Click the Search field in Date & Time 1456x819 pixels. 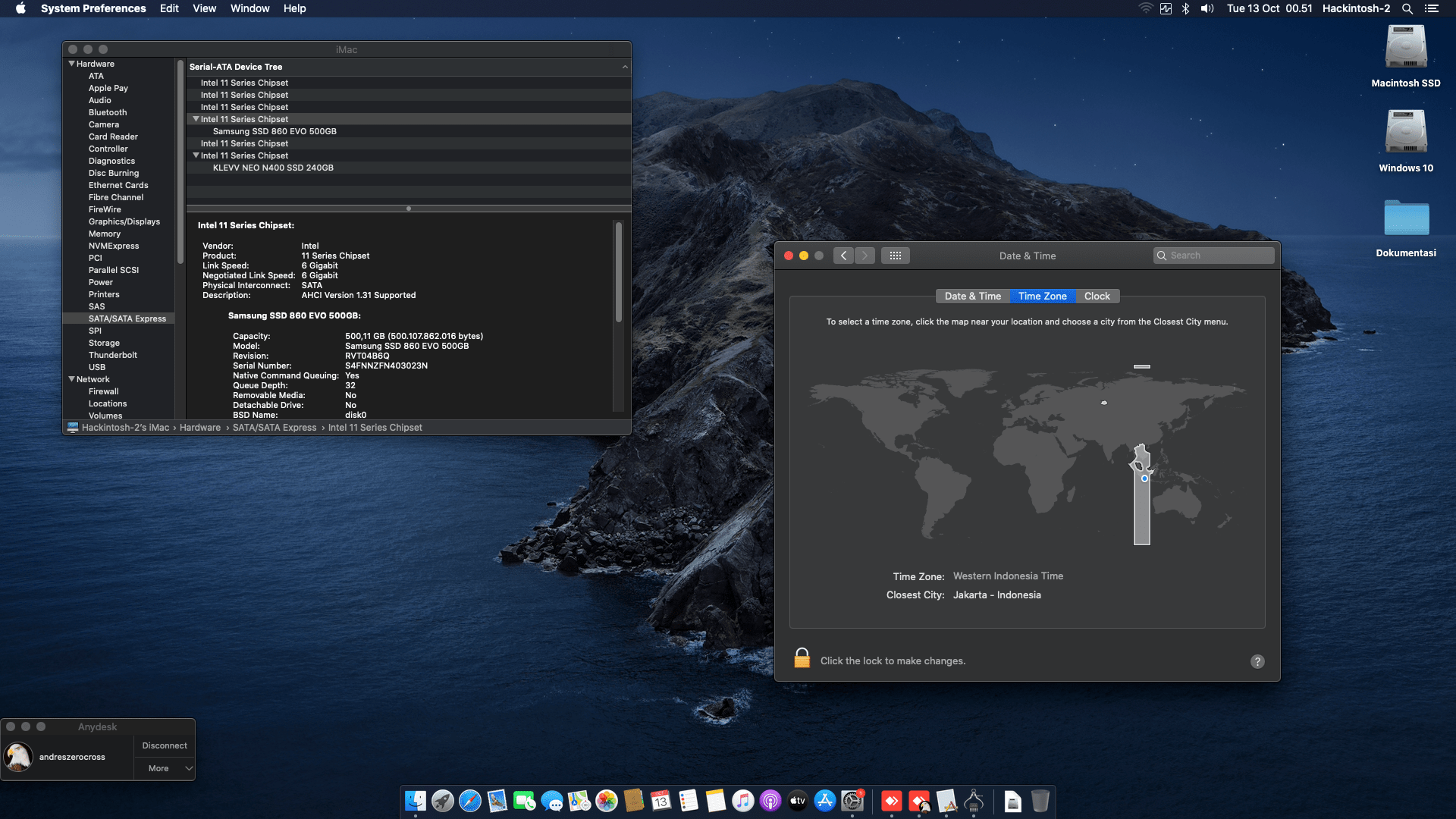point(1213,256)
